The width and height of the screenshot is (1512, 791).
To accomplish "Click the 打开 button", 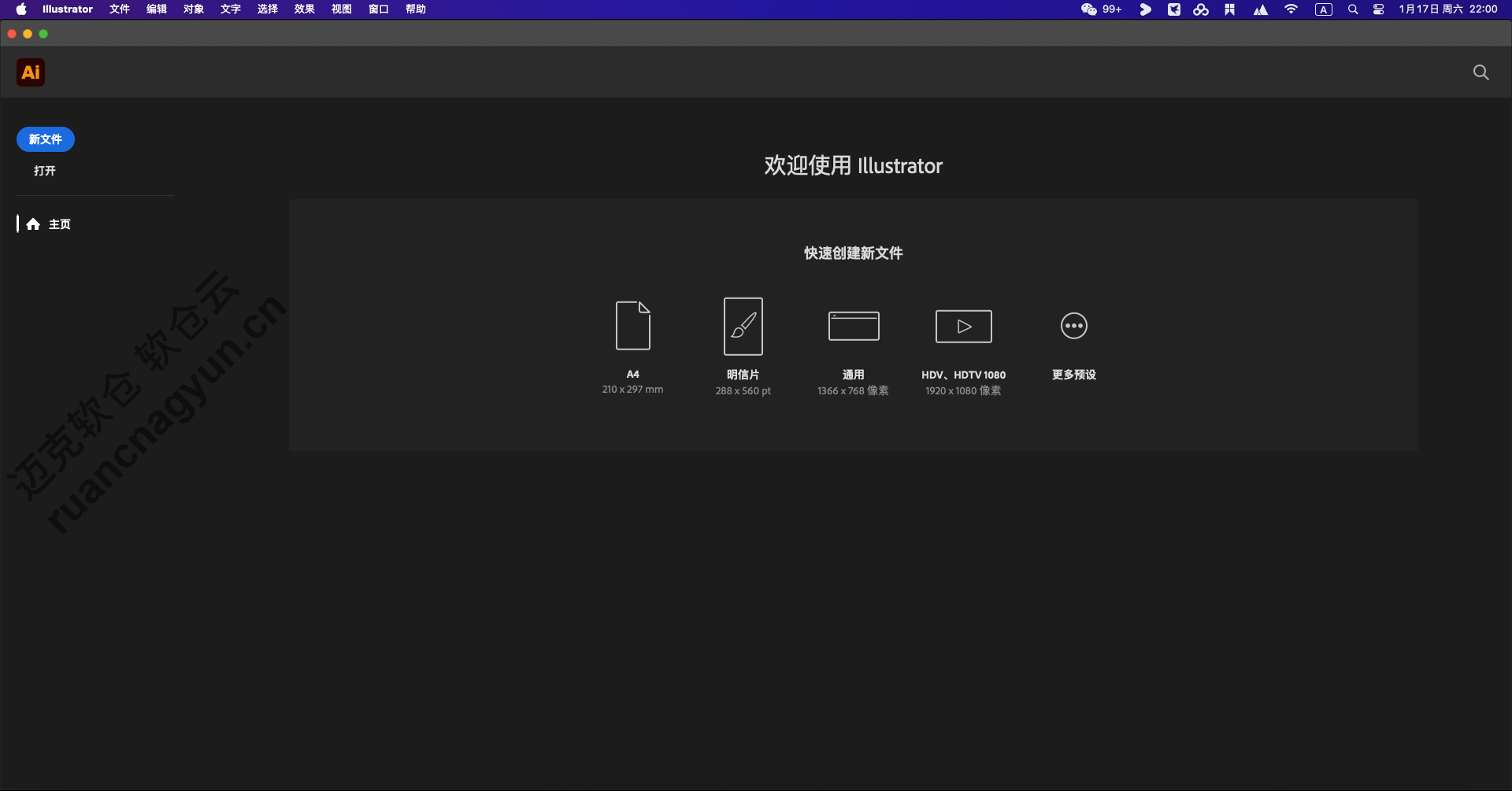I will point(44,170).
